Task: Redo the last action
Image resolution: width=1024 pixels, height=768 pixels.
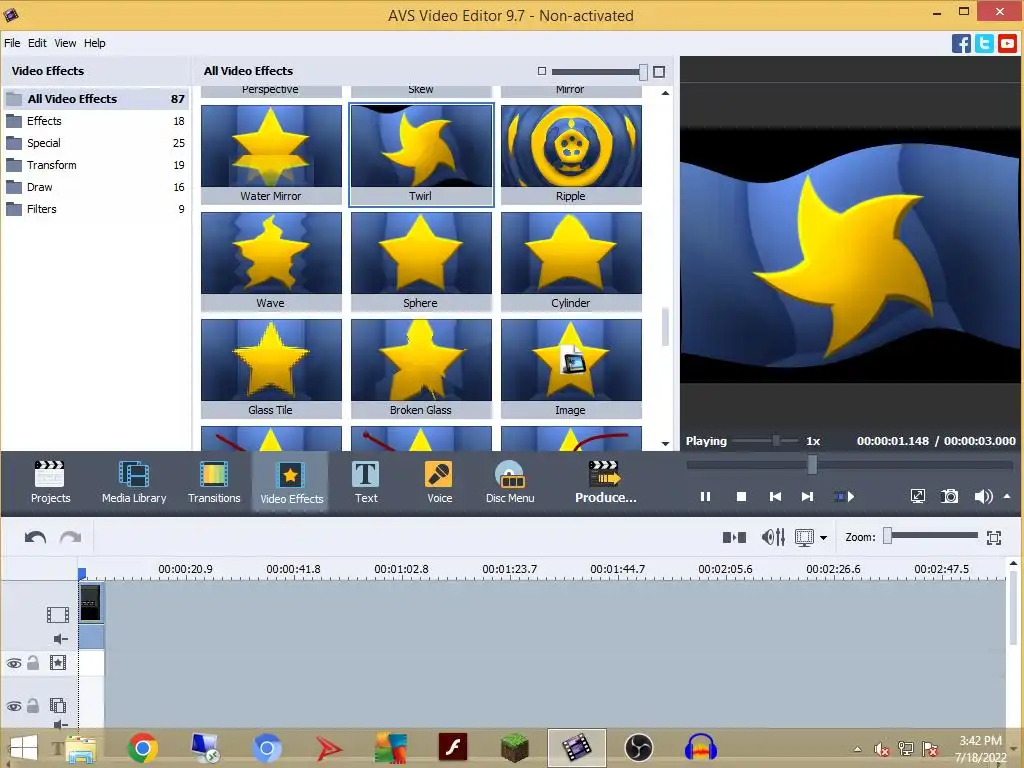Action: [71, 537]
